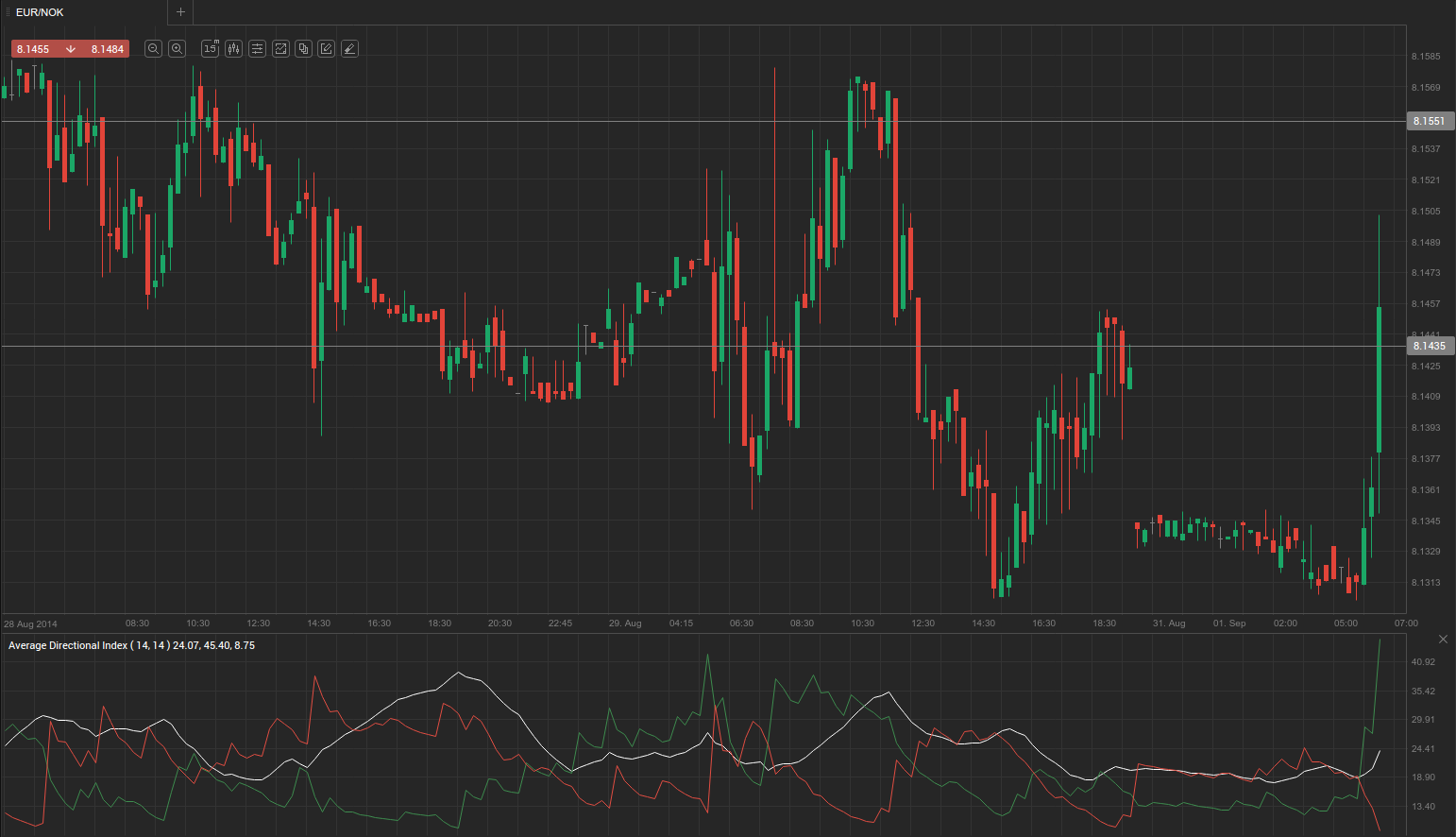Open the drawing edit tool icon

[326, 49]
